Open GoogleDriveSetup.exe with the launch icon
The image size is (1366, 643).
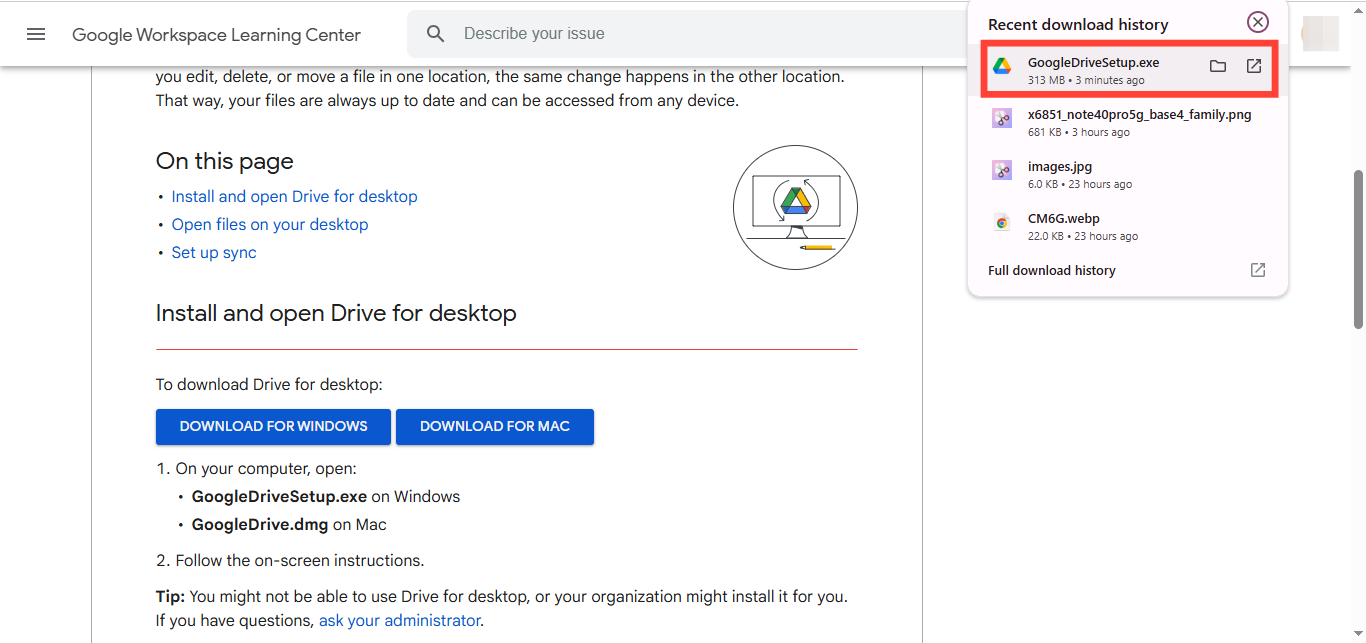tap(1254, 66)
